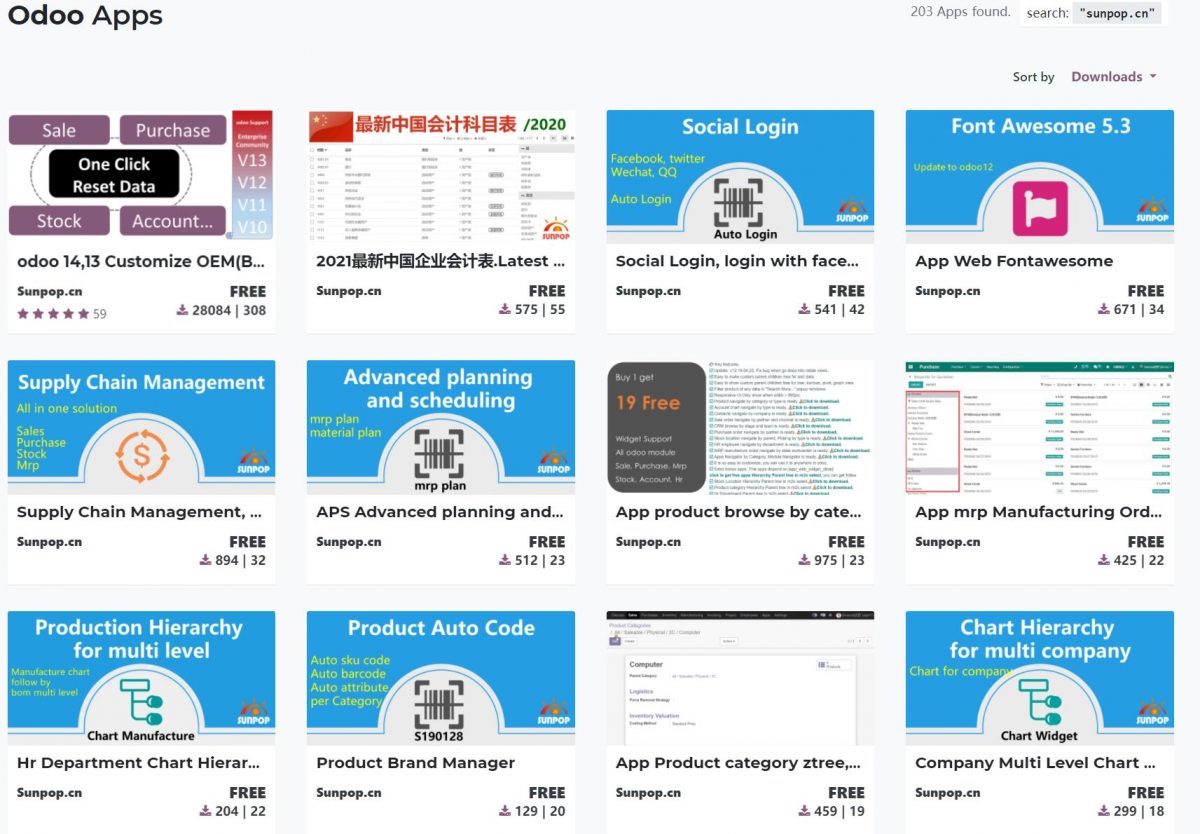Viewport: 1200px width, 834px height.
Task: Click the download icon beside 129 | 20
Action: (505, 811)
